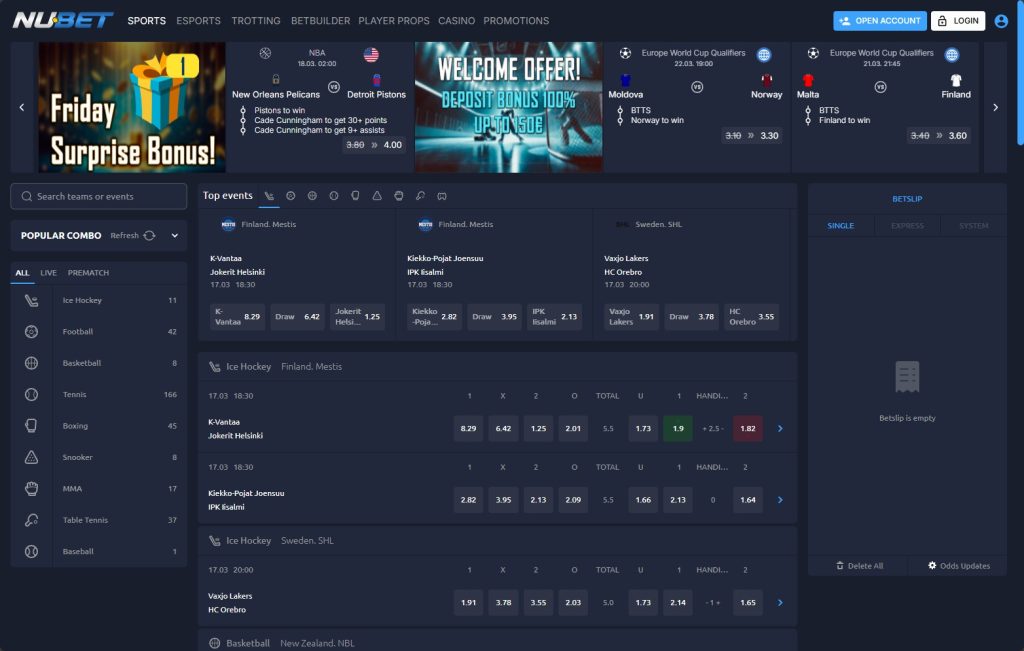Image resolution: width=1024 pixels, height=651 pixels.
Task: Pick K-Vantaa 8.29 odds in Top events card
Action: pos(238,317)
